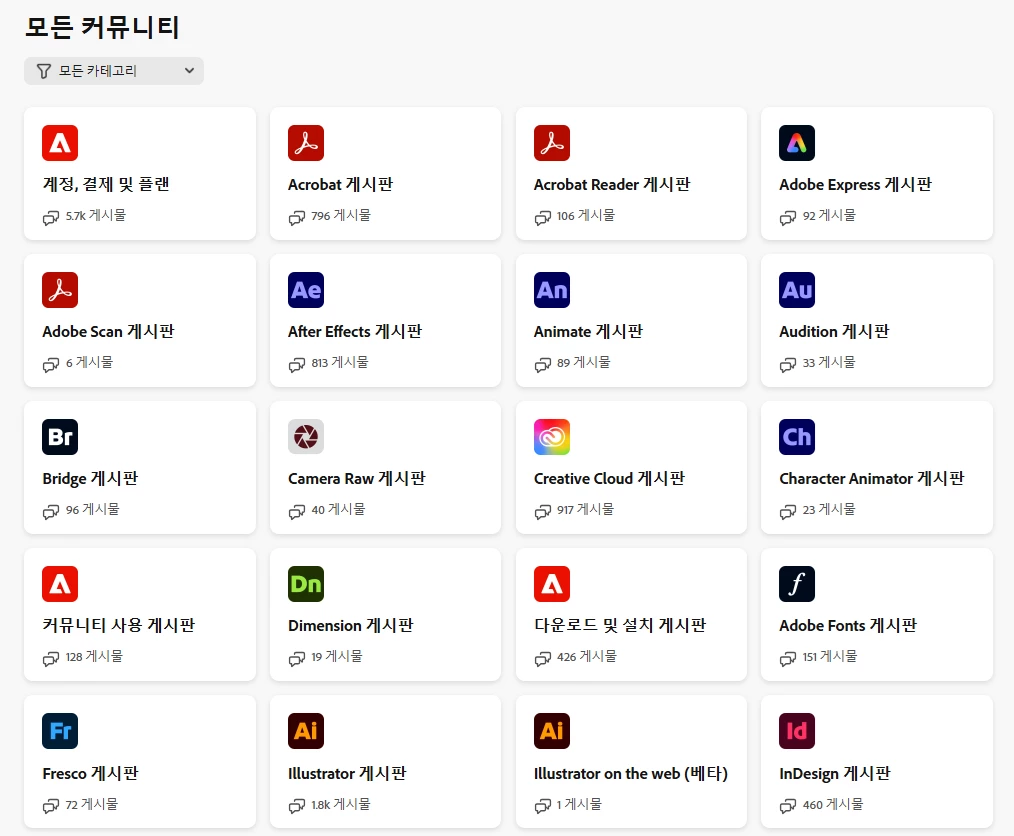Click the Adobe Fonts f icon
This screenshot has height=836, width=1014.
[x=797, y=584]
